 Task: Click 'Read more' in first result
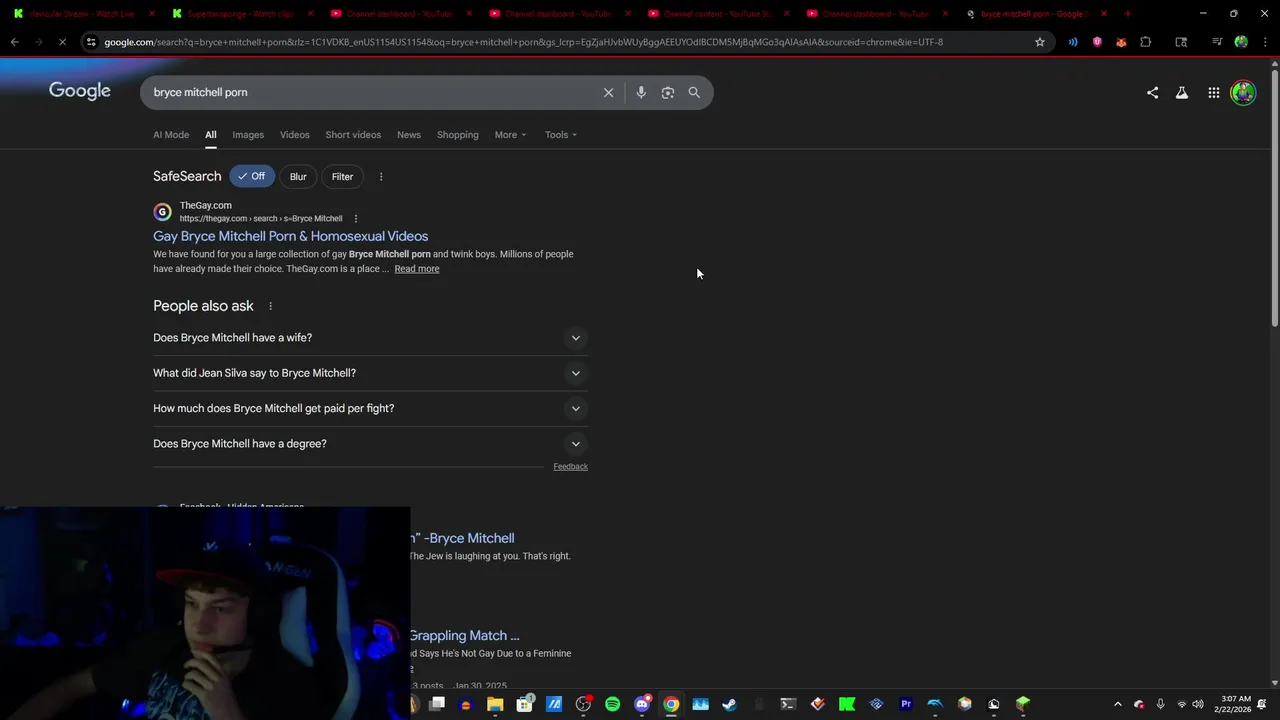[x=417, y=269]
